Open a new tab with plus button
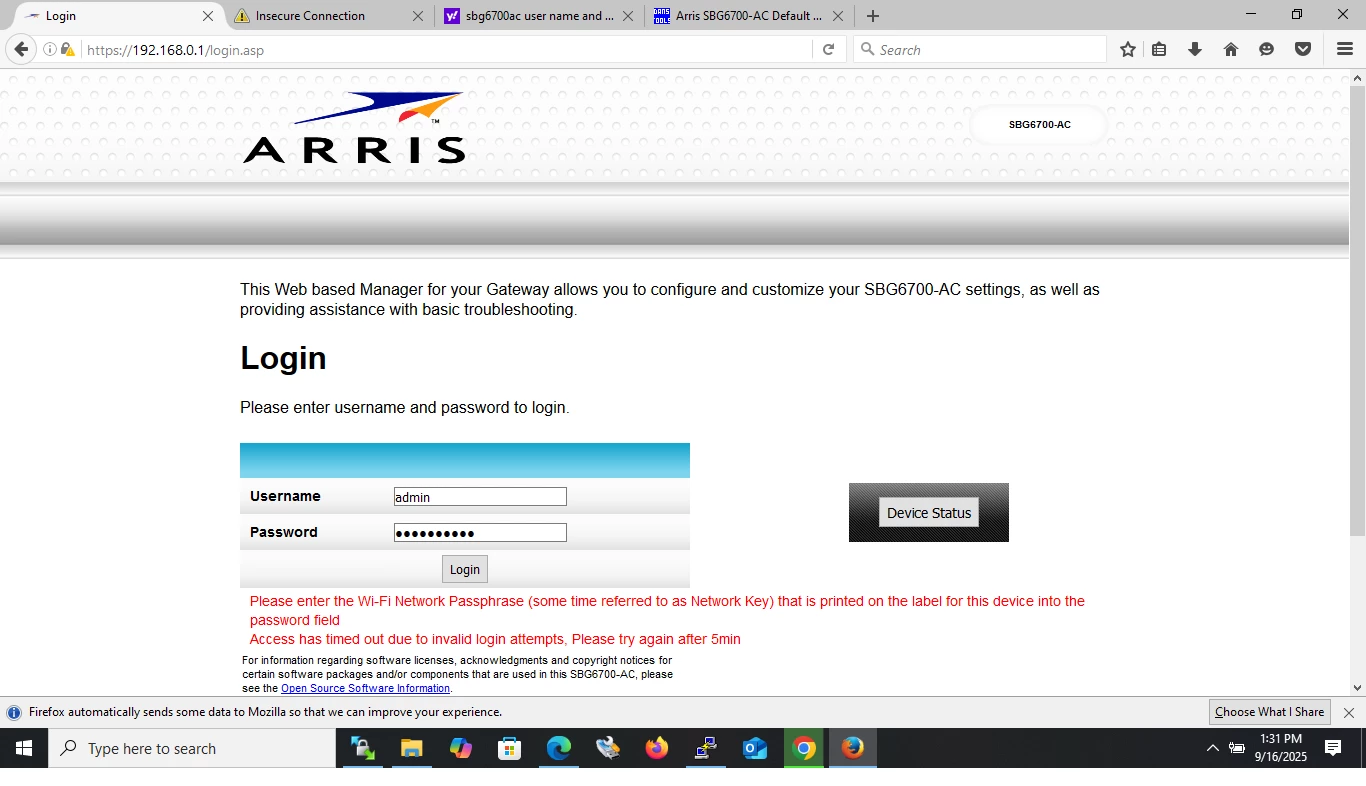 click(x=873, y=16)
